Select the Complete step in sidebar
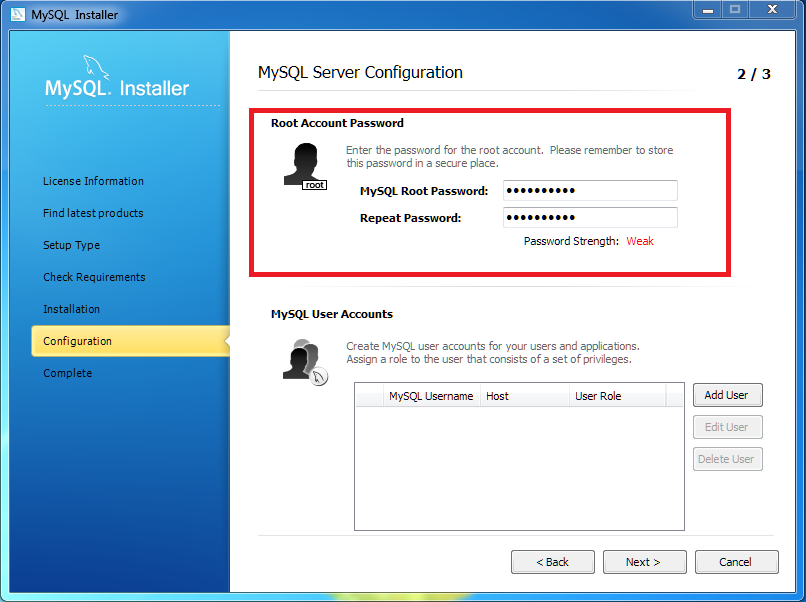 (67, 373)
